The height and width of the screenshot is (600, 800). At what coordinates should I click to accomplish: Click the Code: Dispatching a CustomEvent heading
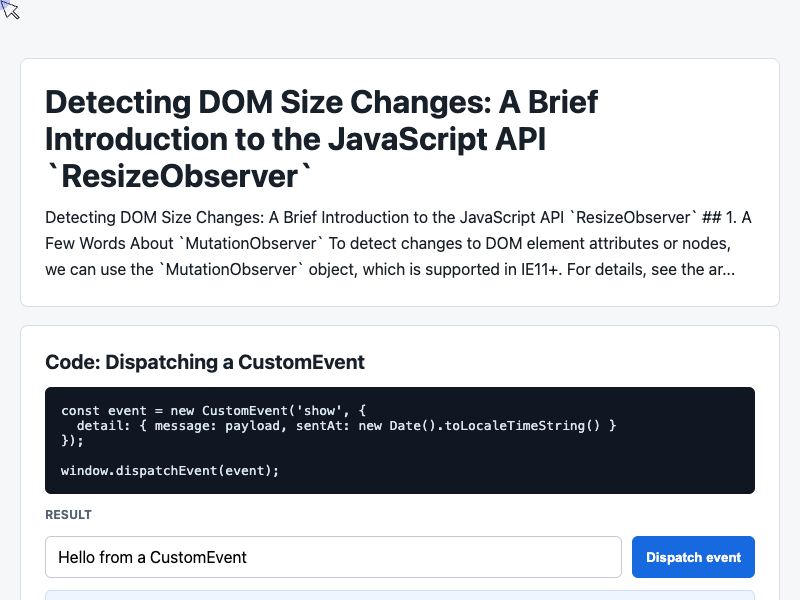pos(205,362)
